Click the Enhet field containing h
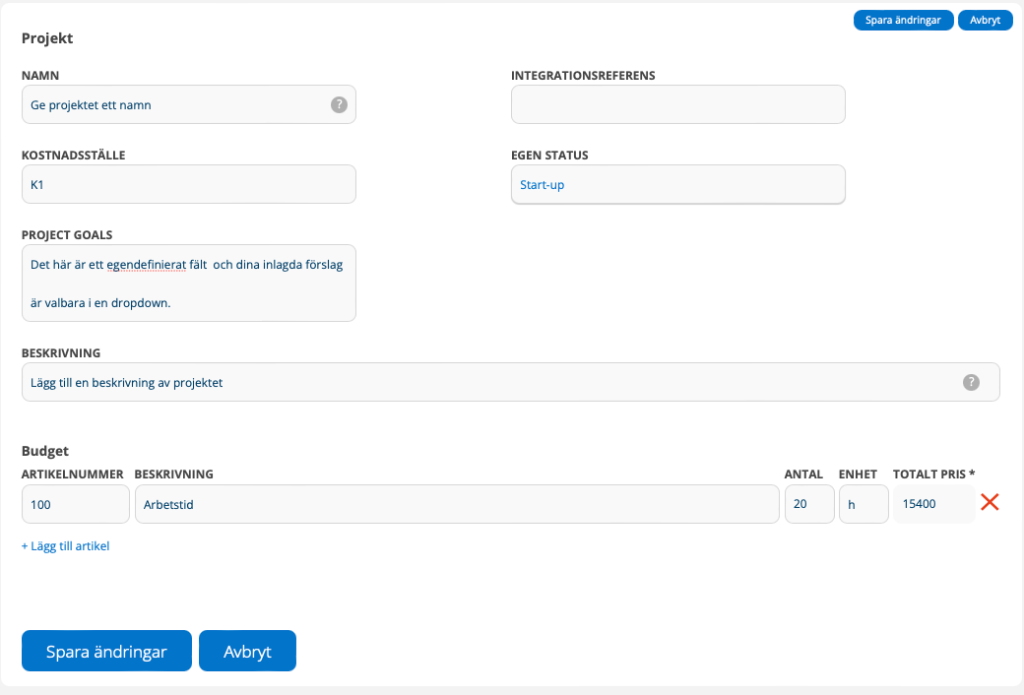The image size is (1024, 695). pos(862,504)
